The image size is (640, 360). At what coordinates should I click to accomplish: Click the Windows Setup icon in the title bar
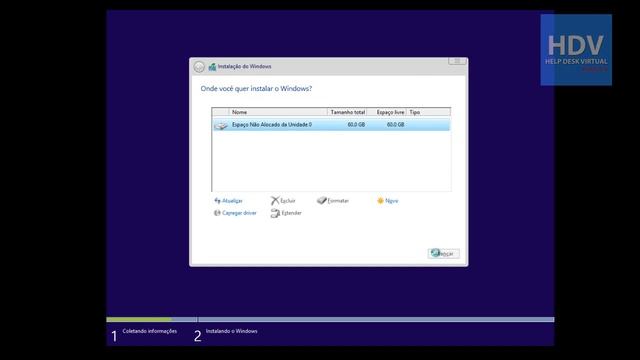coord(212,67)
